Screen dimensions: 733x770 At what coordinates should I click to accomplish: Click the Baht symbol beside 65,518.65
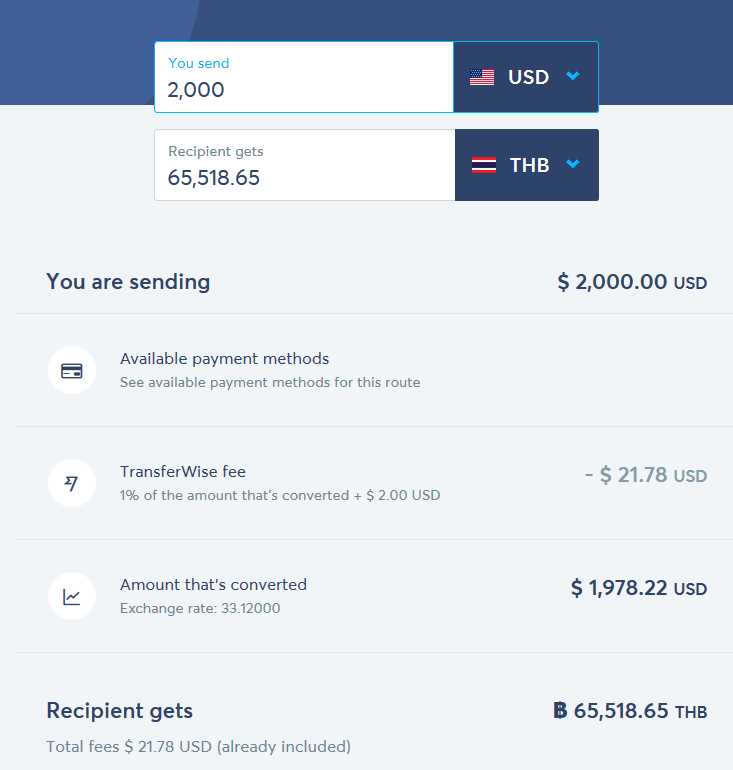560,710
